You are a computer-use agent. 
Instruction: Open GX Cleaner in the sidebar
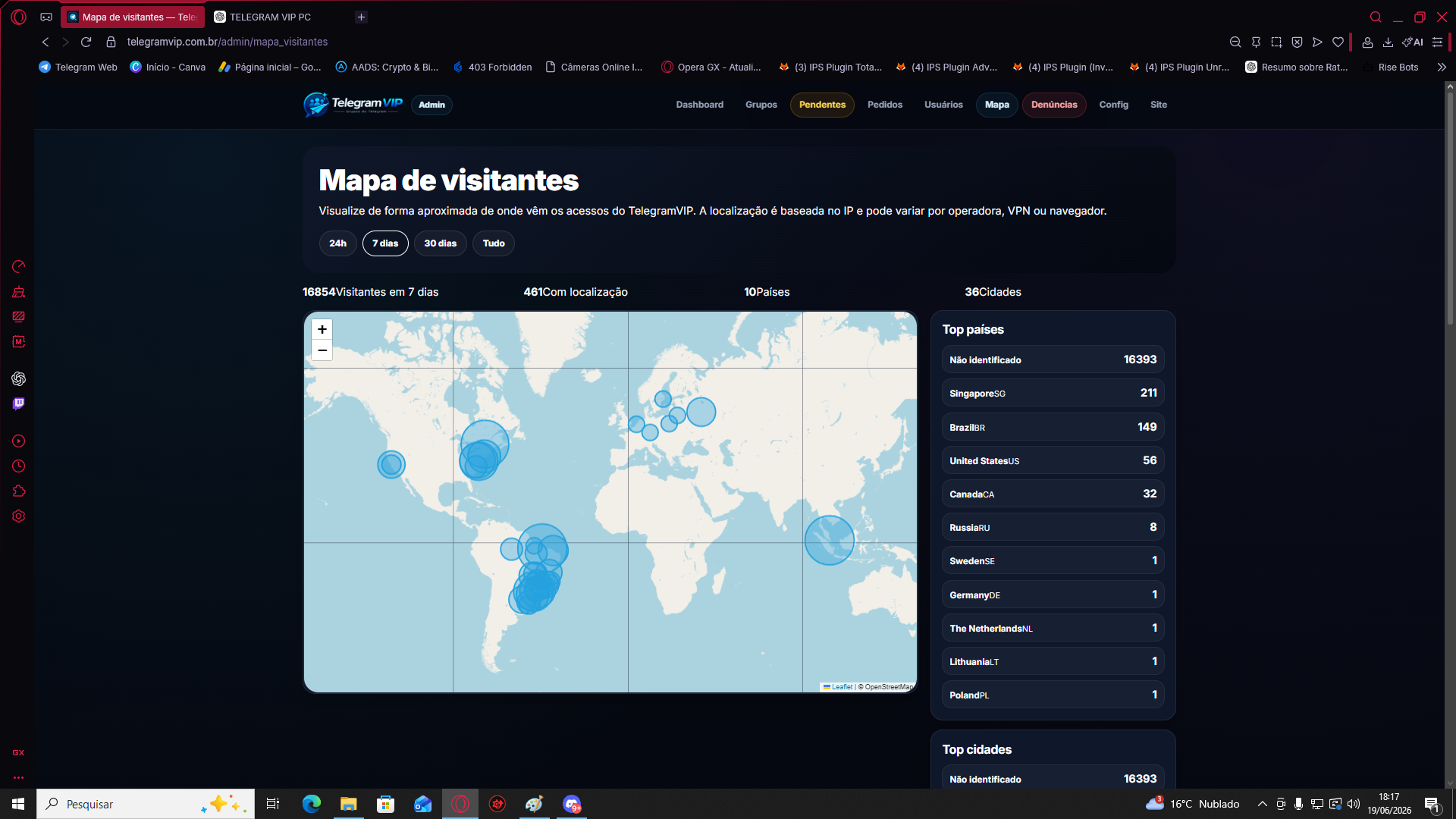coord(19,292)
